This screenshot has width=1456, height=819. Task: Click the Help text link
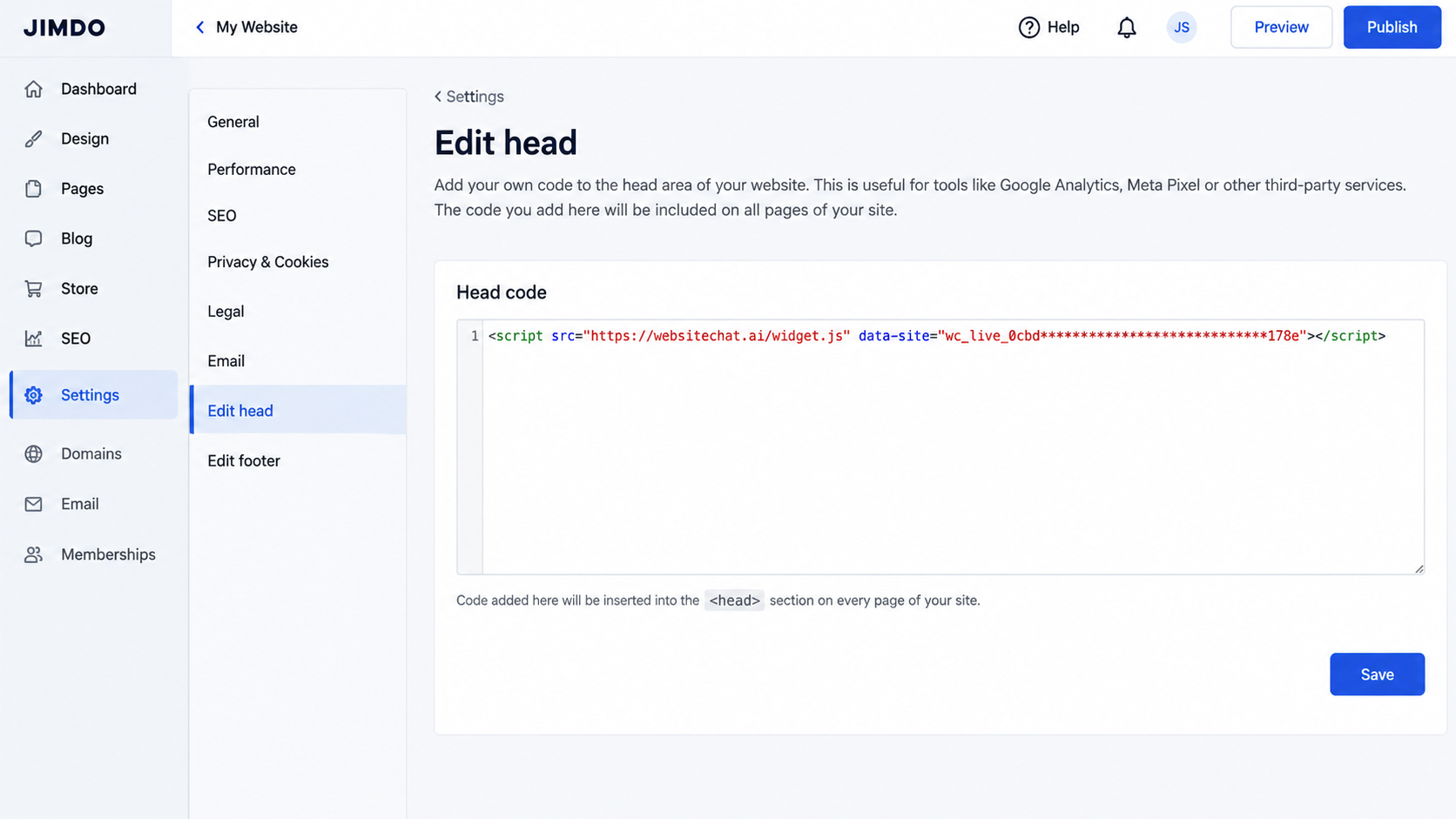point(1063,27)
